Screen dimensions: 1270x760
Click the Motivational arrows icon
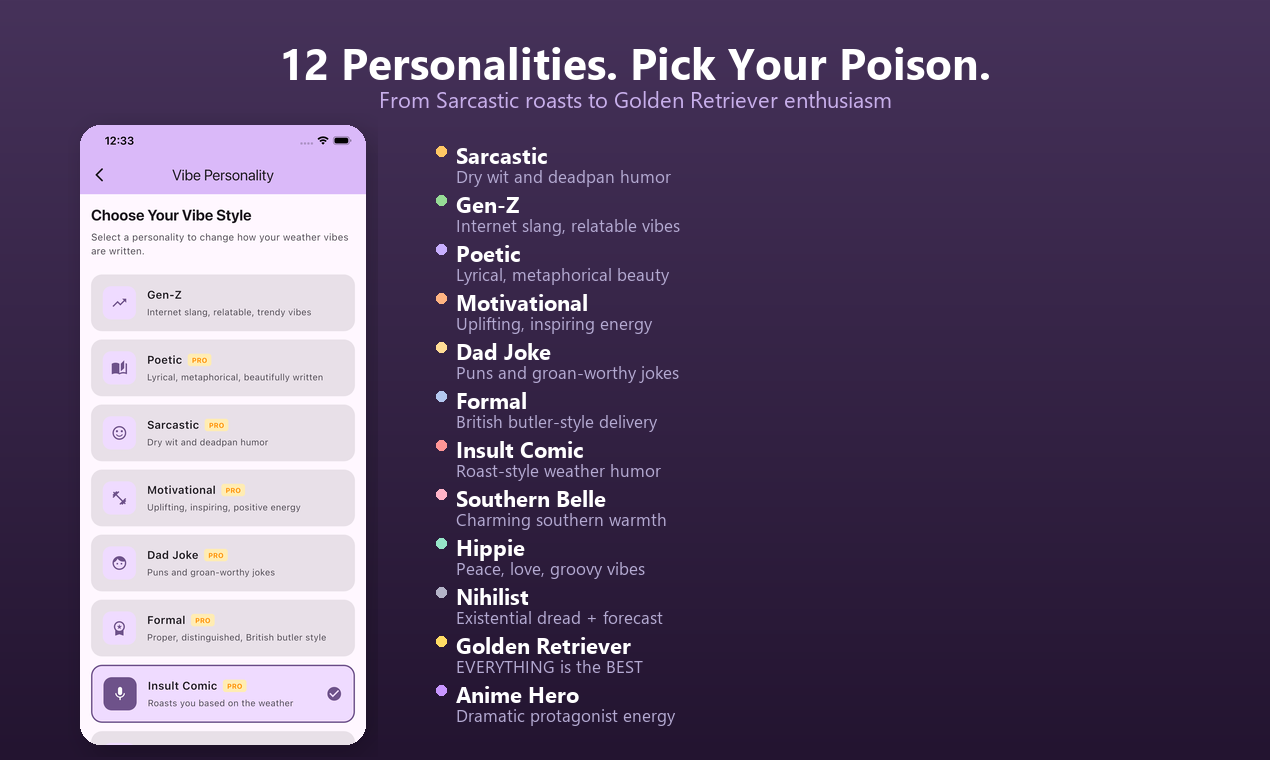pyautogui.click(x=120, y=497)
